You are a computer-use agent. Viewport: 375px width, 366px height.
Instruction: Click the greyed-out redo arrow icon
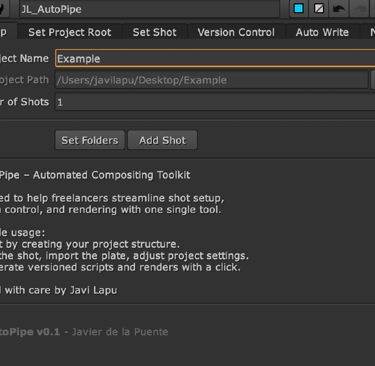[360, 9]
